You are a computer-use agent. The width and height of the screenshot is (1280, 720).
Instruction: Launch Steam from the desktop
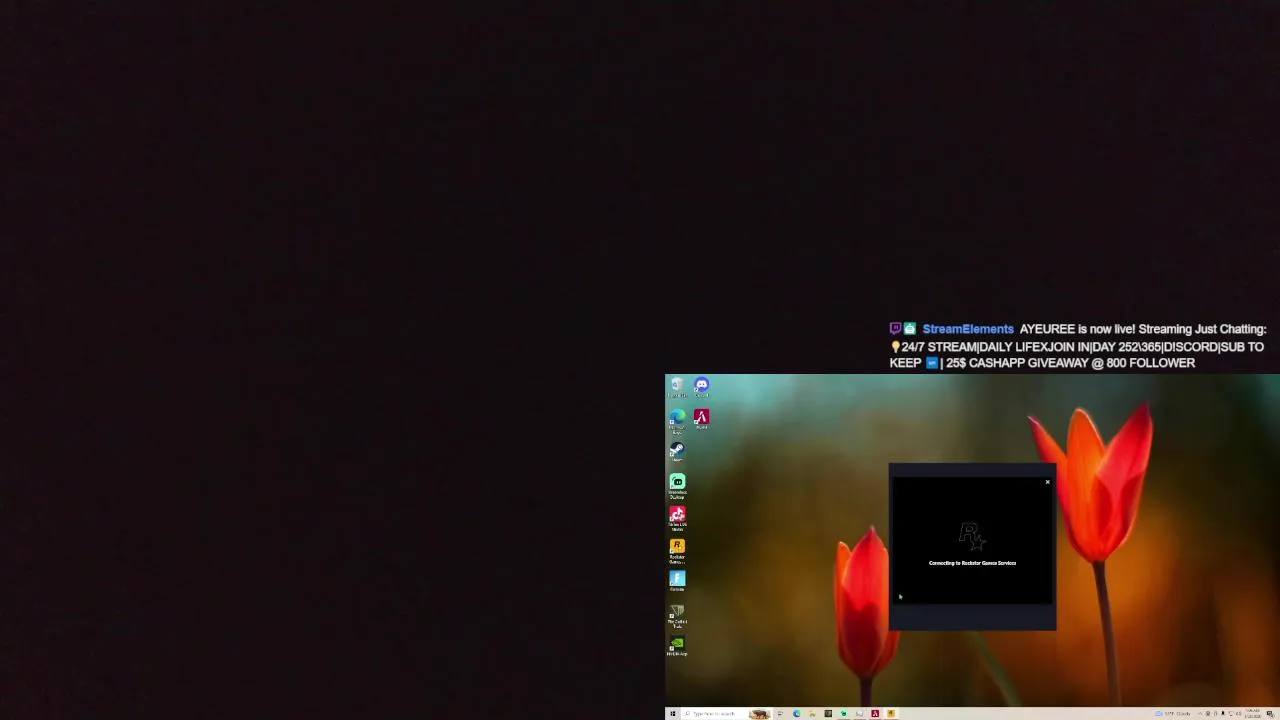tap(677, 452)
